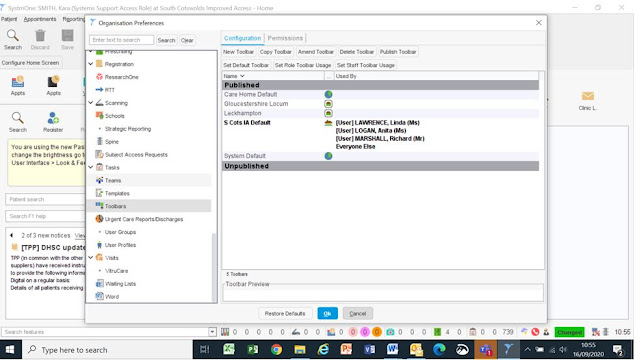
Task: Click the globe icon beside Care Home Default
Action: [328, 94]
